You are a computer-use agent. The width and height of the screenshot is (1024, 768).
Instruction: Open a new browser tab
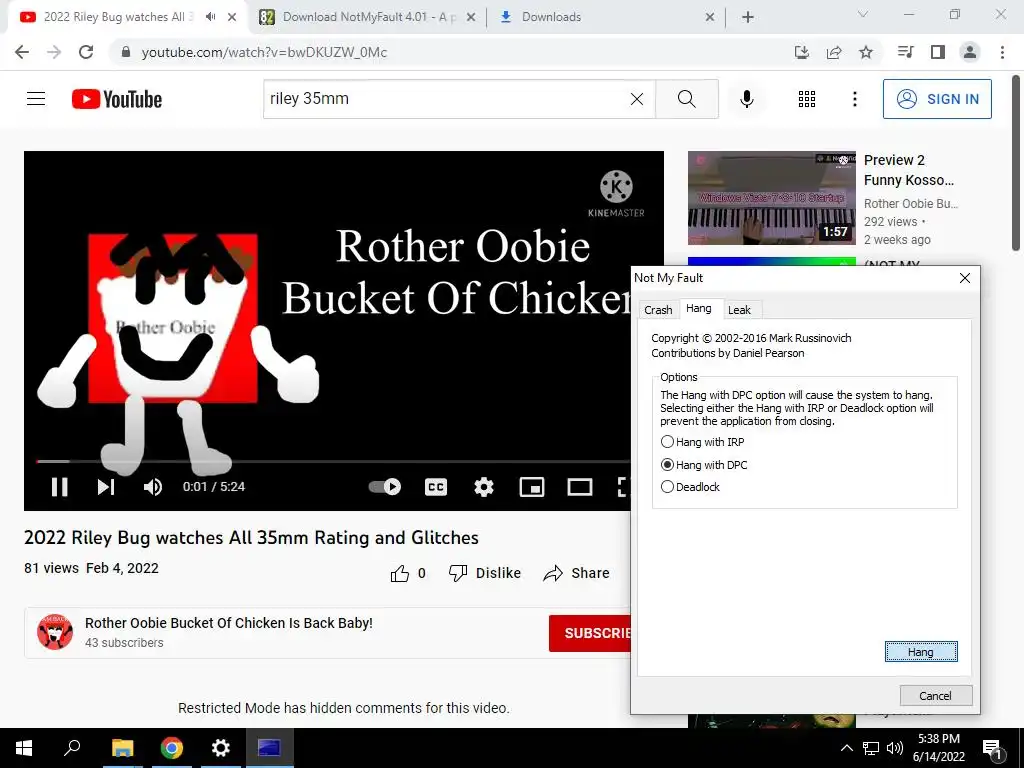click(x=748, y=17)
